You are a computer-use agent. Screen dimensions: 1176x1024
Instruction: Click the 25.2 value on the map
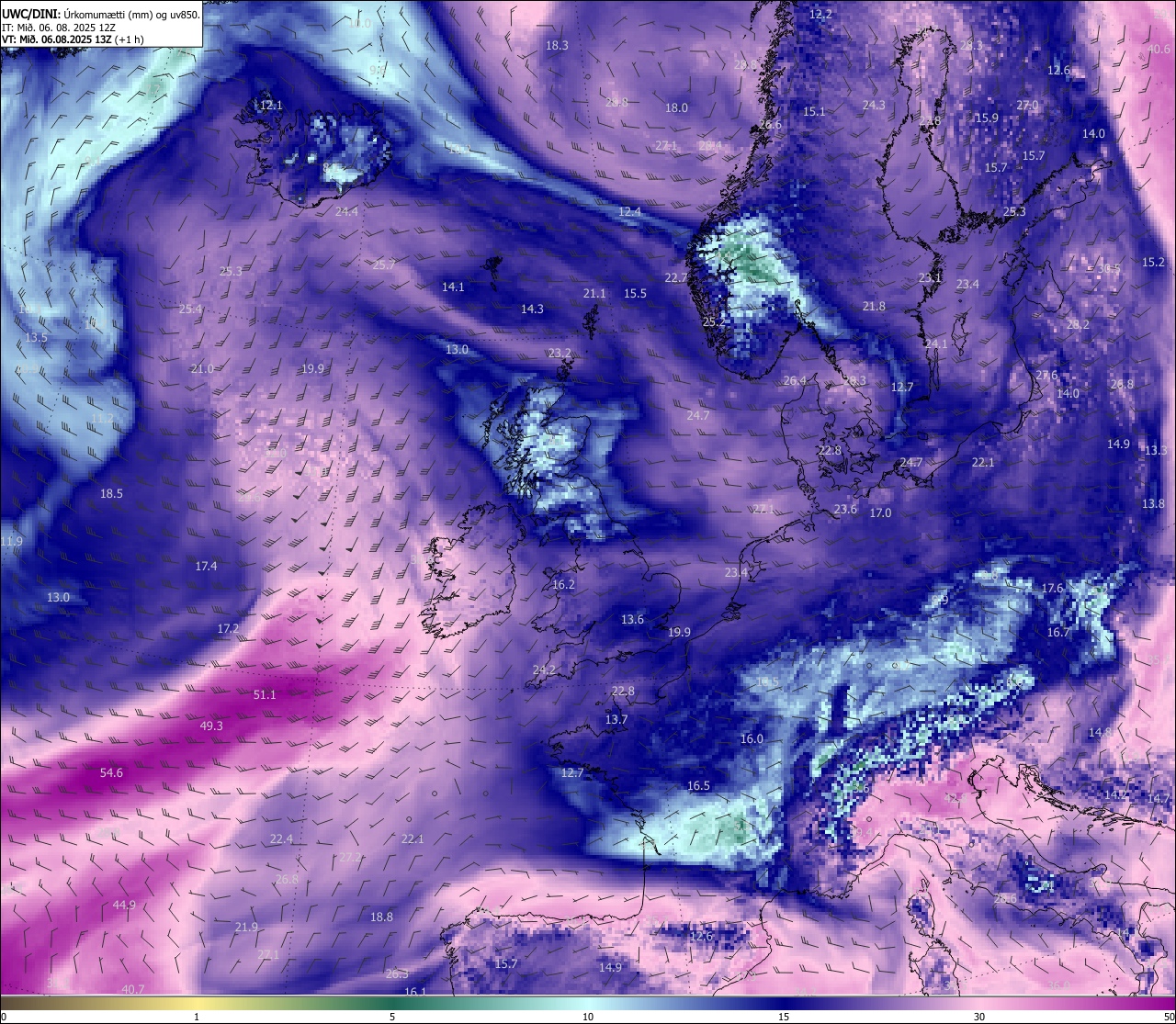[x=714, y=321]
